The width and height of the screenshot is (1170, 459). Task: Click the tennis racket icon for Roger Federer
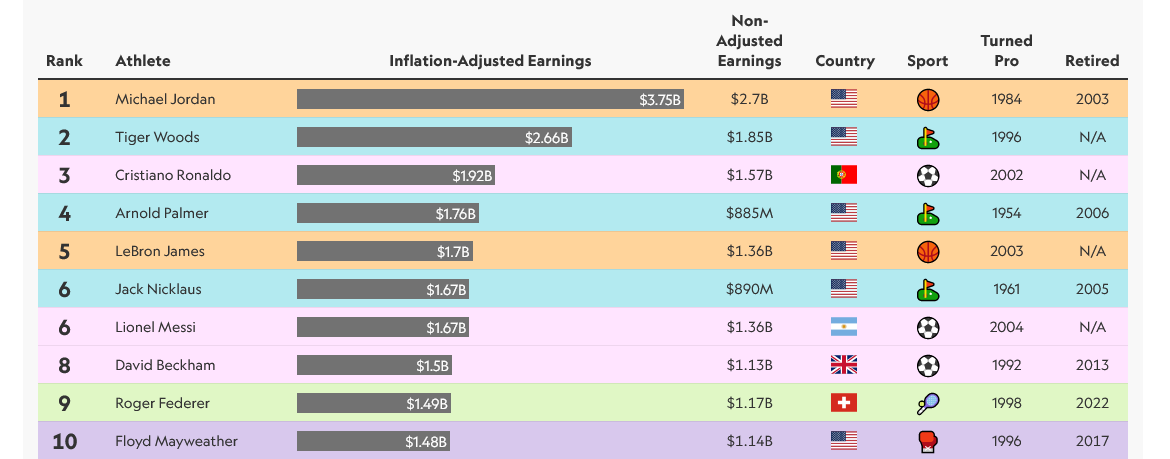point(928,404)
